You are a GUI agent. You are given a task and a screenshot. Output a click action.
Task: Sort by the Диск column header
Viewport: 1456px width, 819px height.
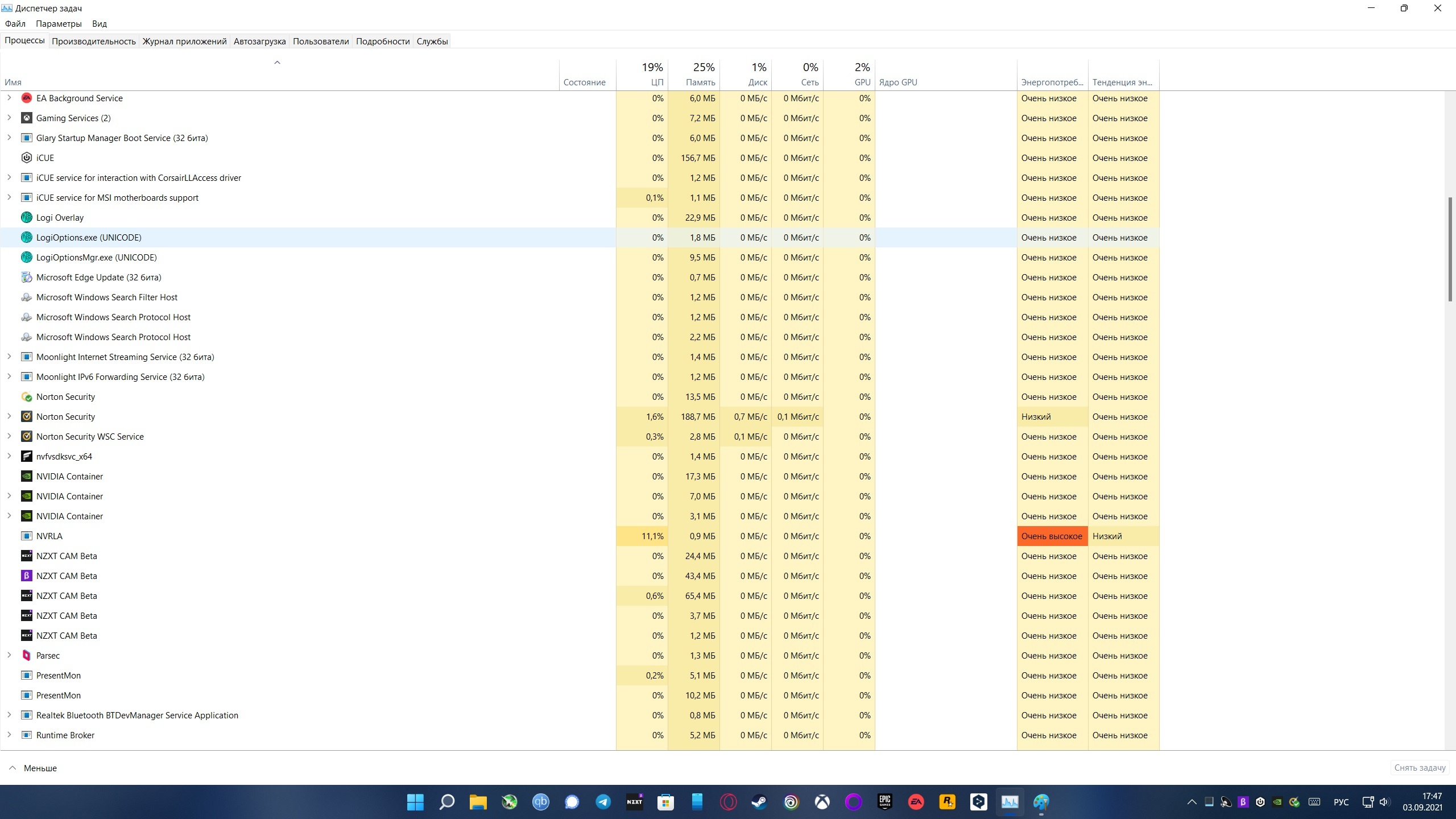[x=746, y=75]
